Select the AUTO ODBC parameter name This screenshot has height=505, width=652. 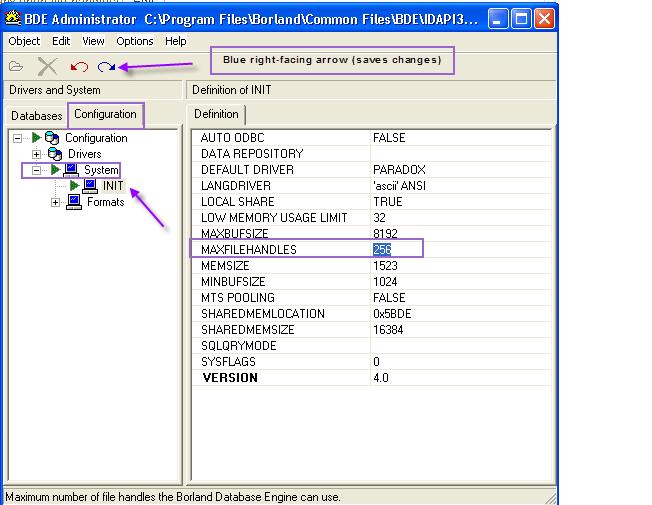click(232, 138)
